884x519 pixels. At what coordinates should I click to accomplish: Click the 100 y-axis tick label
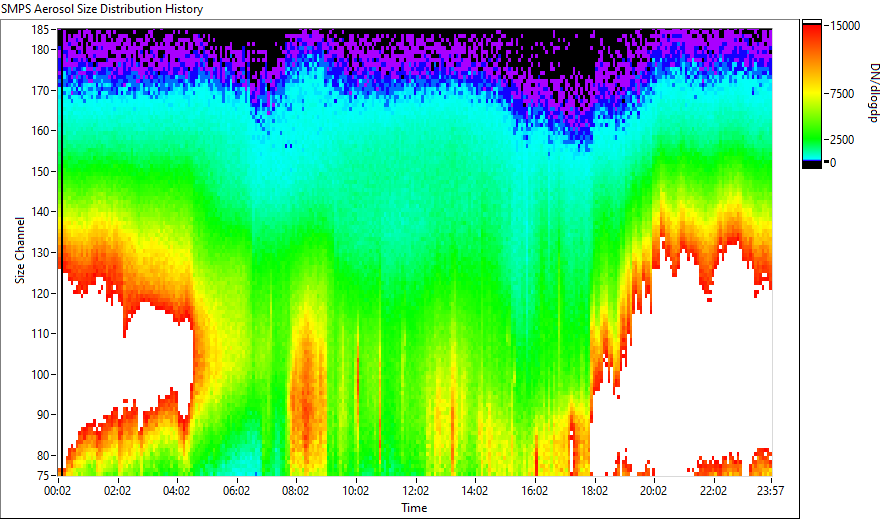[x=39, y=374]
